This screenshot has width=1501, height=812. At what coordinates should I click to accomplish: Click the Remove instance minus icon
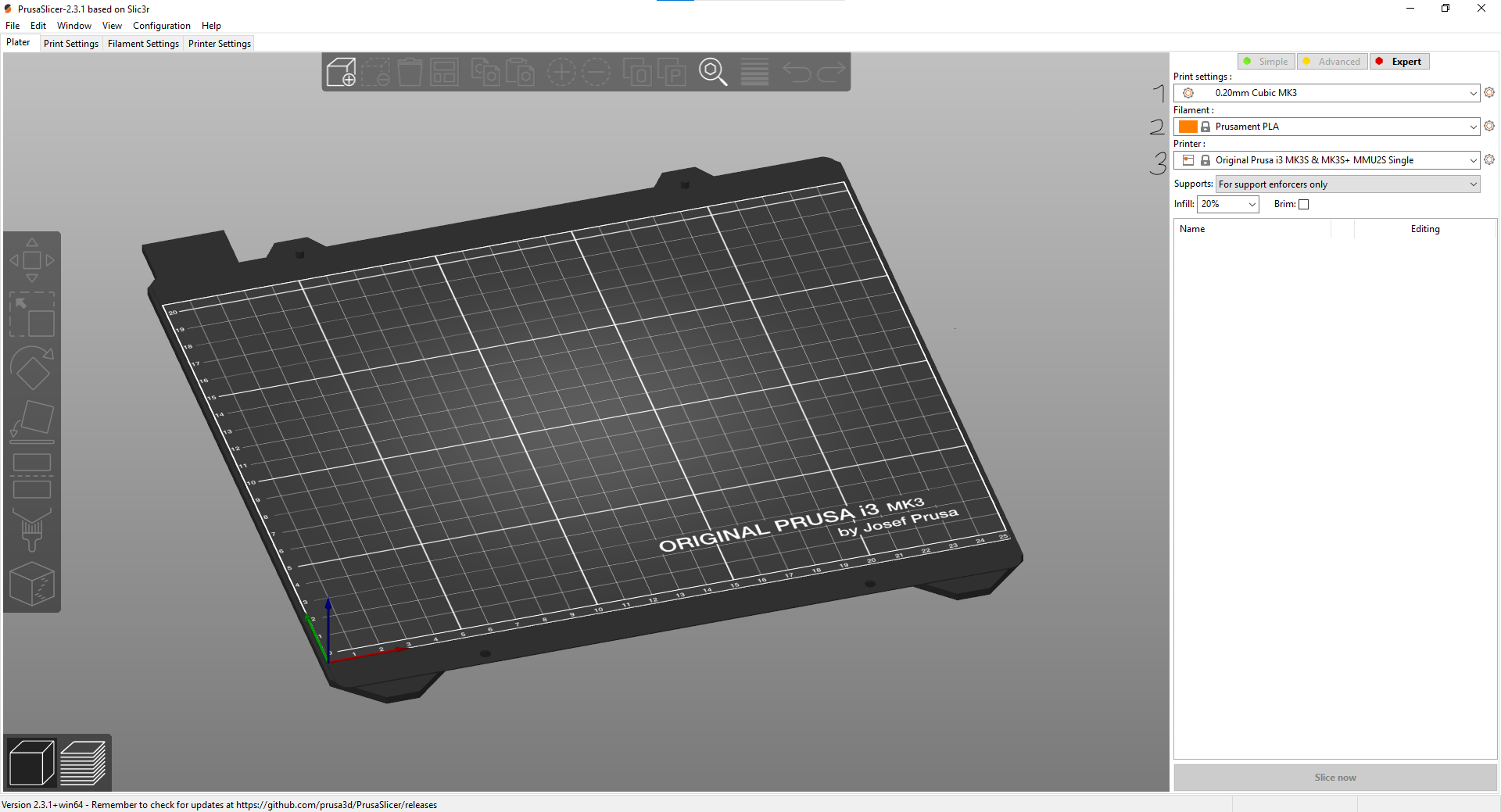pos(596,72)
